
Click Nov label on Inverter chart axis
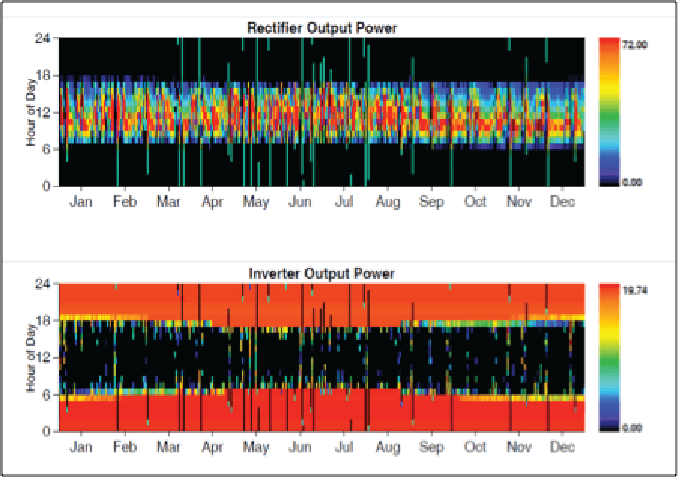(x=519, y=445)
